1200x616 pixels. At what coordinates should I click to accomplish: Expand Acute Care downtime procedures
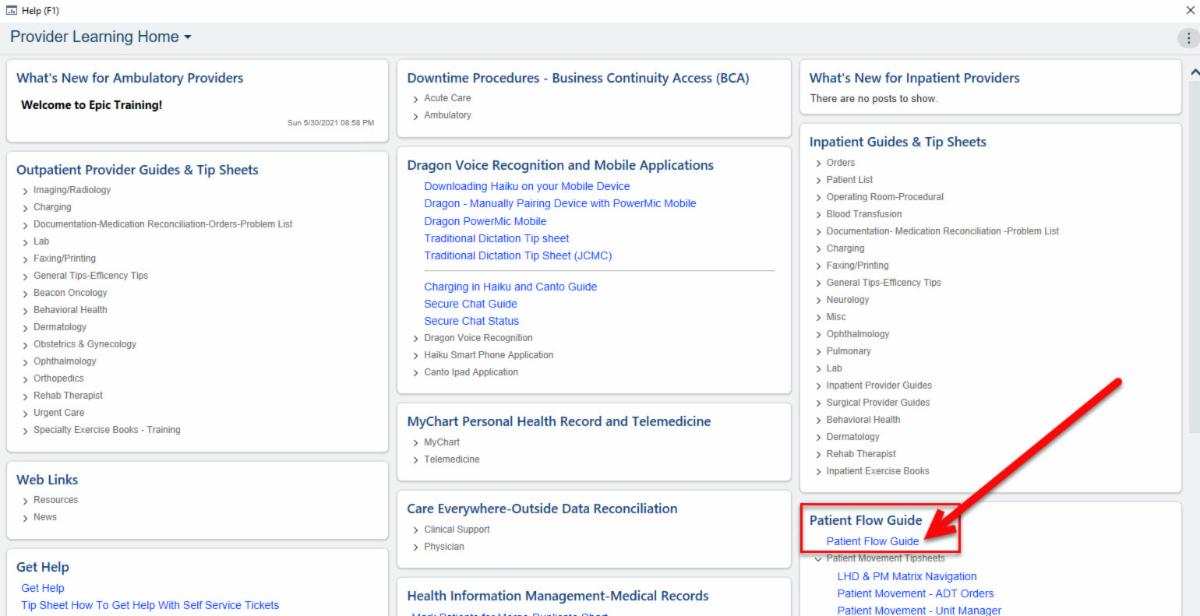447,98
